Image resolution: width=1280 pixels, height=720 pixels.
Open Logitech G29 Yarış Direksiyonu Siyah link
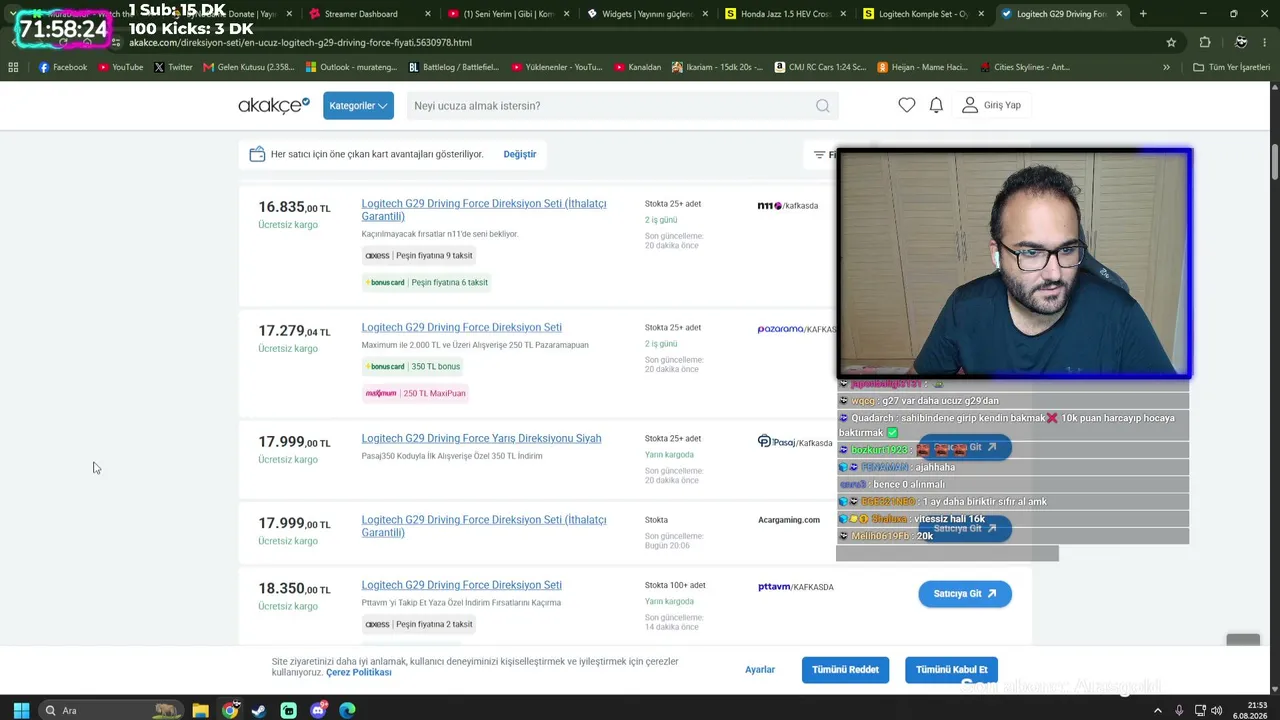(x=481, y=438)
